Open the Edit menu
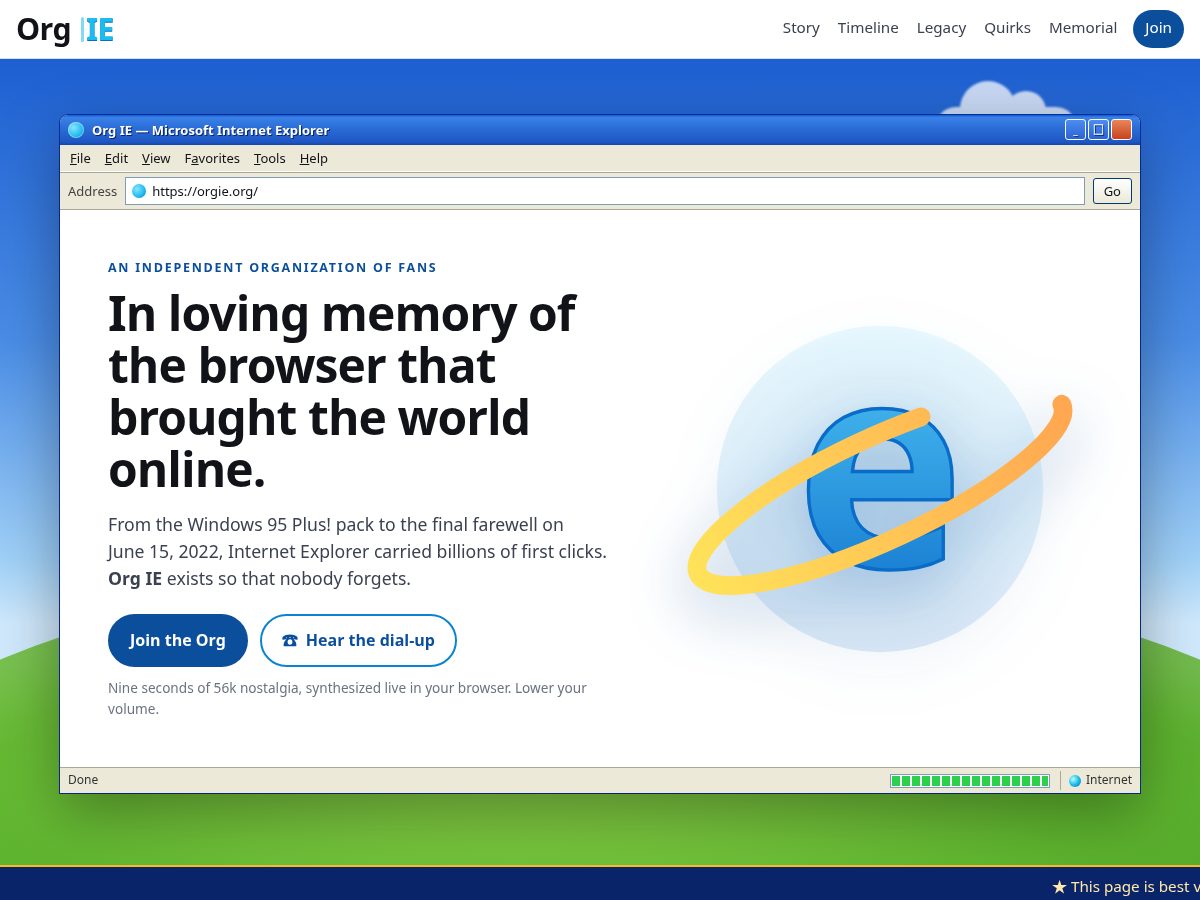Viewport: 1200px width, 900px height. tap(116, 158)
